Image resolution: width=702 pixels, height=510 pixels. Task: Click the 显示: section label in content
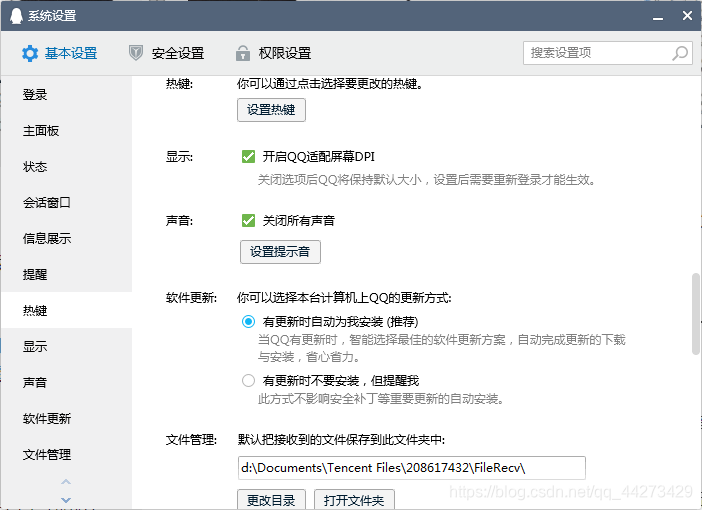(179, 157)
